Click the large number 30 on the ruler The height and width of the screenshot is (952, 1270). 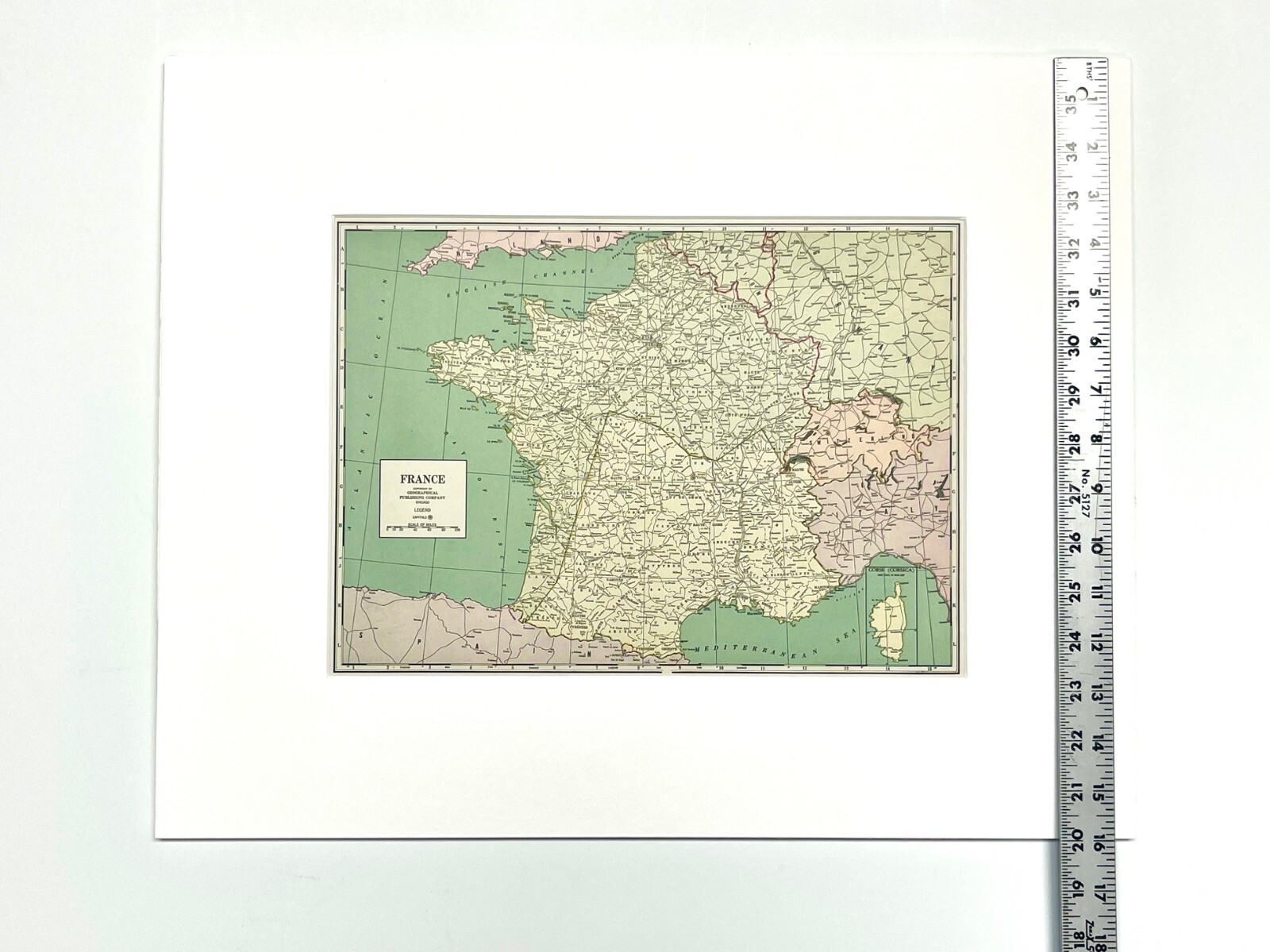point(1072,344)
